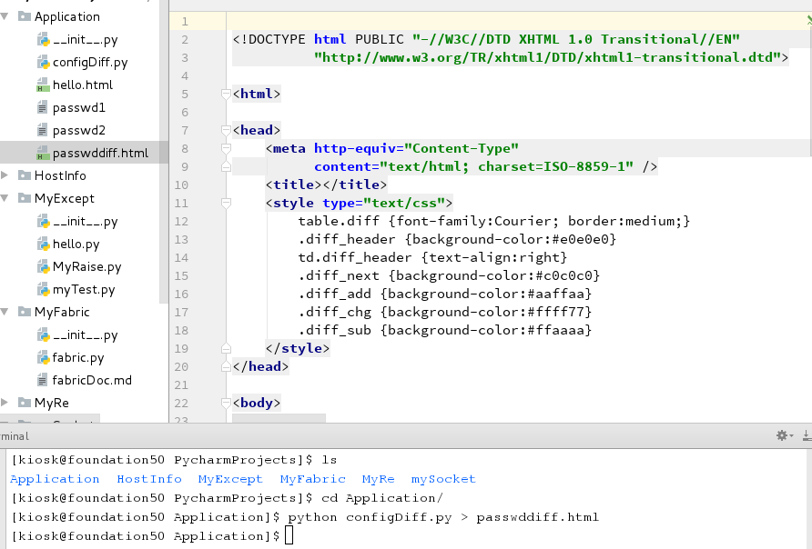Click the terminal command prompt cursor
Image resolution: width=812 pixels, height=549 pixels.
click(289, 536)
